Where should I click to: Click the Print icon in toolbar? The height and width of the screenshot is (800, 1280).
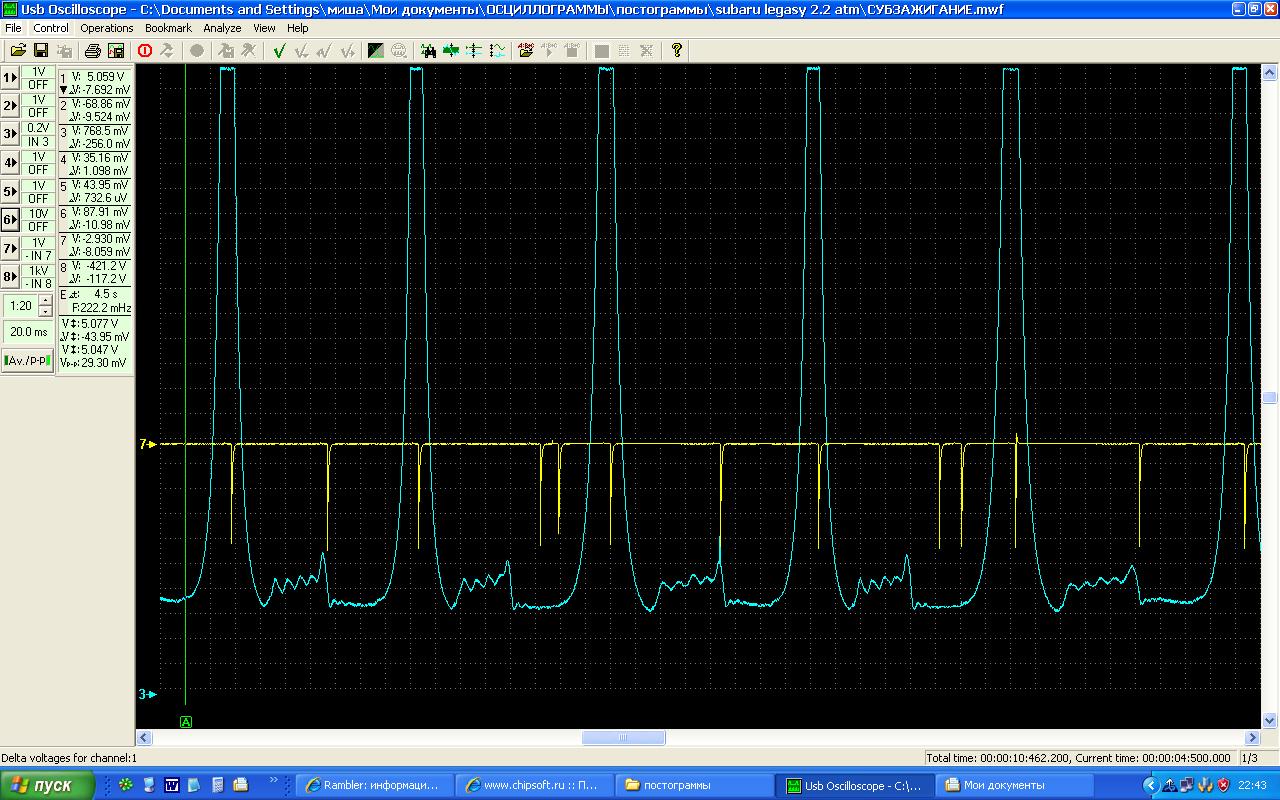point(93,50)
